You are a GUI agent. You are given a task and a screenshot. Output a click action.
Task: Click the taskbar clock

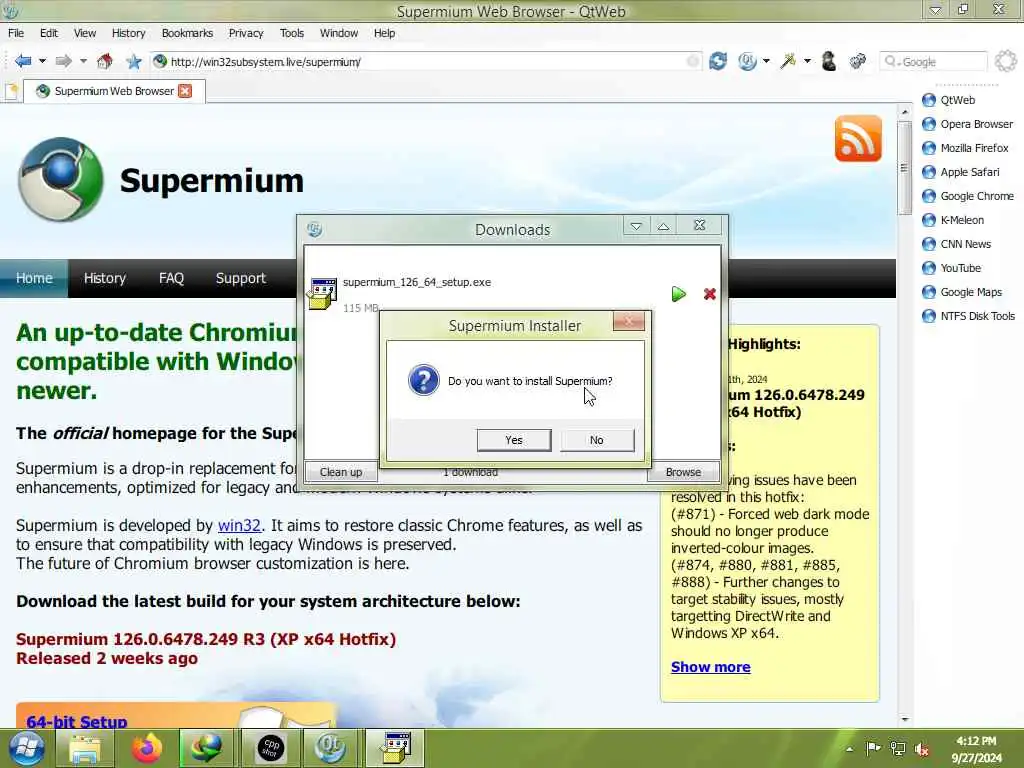[976, 749]
